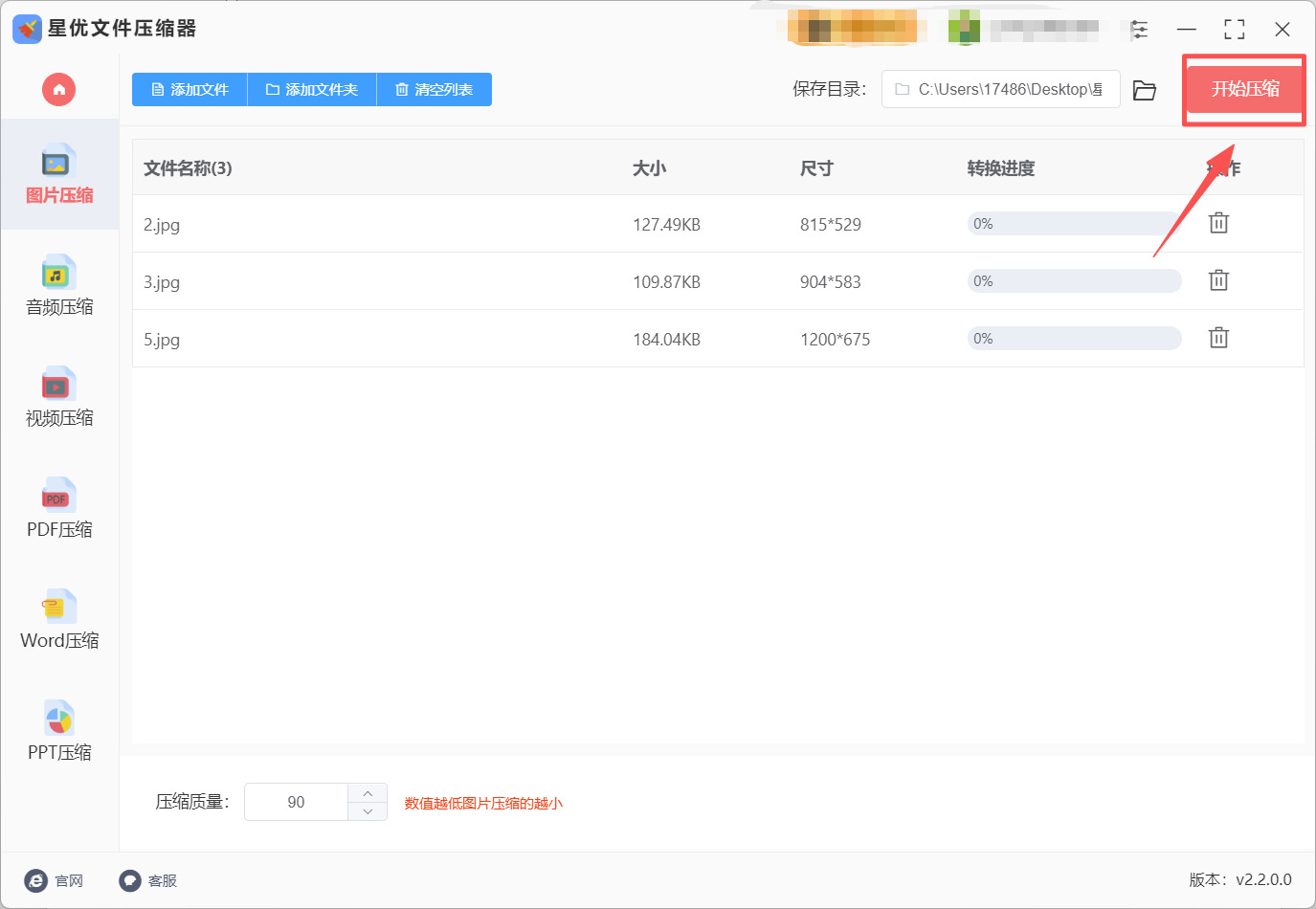Click progress bar of 5.jpg

click(x=1075, y=339)
